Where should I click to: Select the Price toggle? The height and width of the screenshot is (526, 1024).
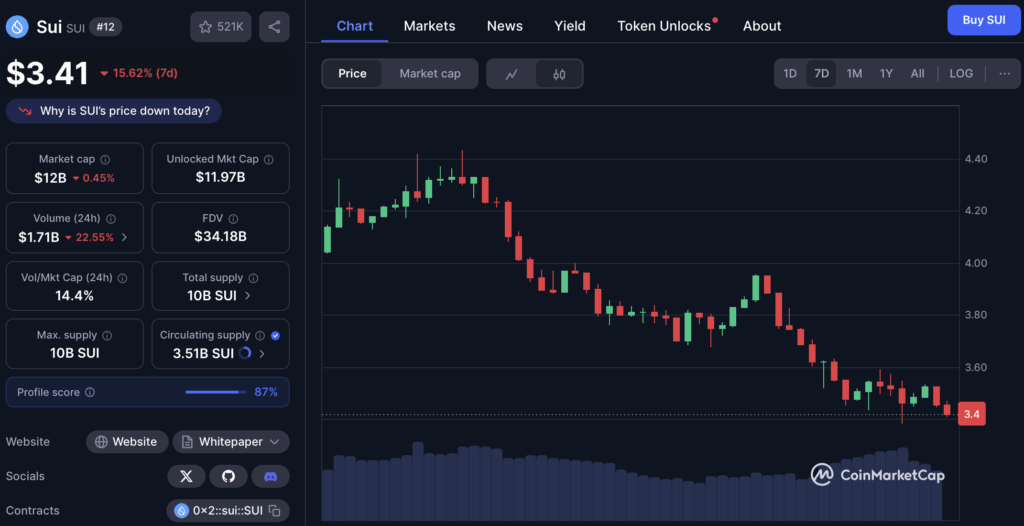352,74
